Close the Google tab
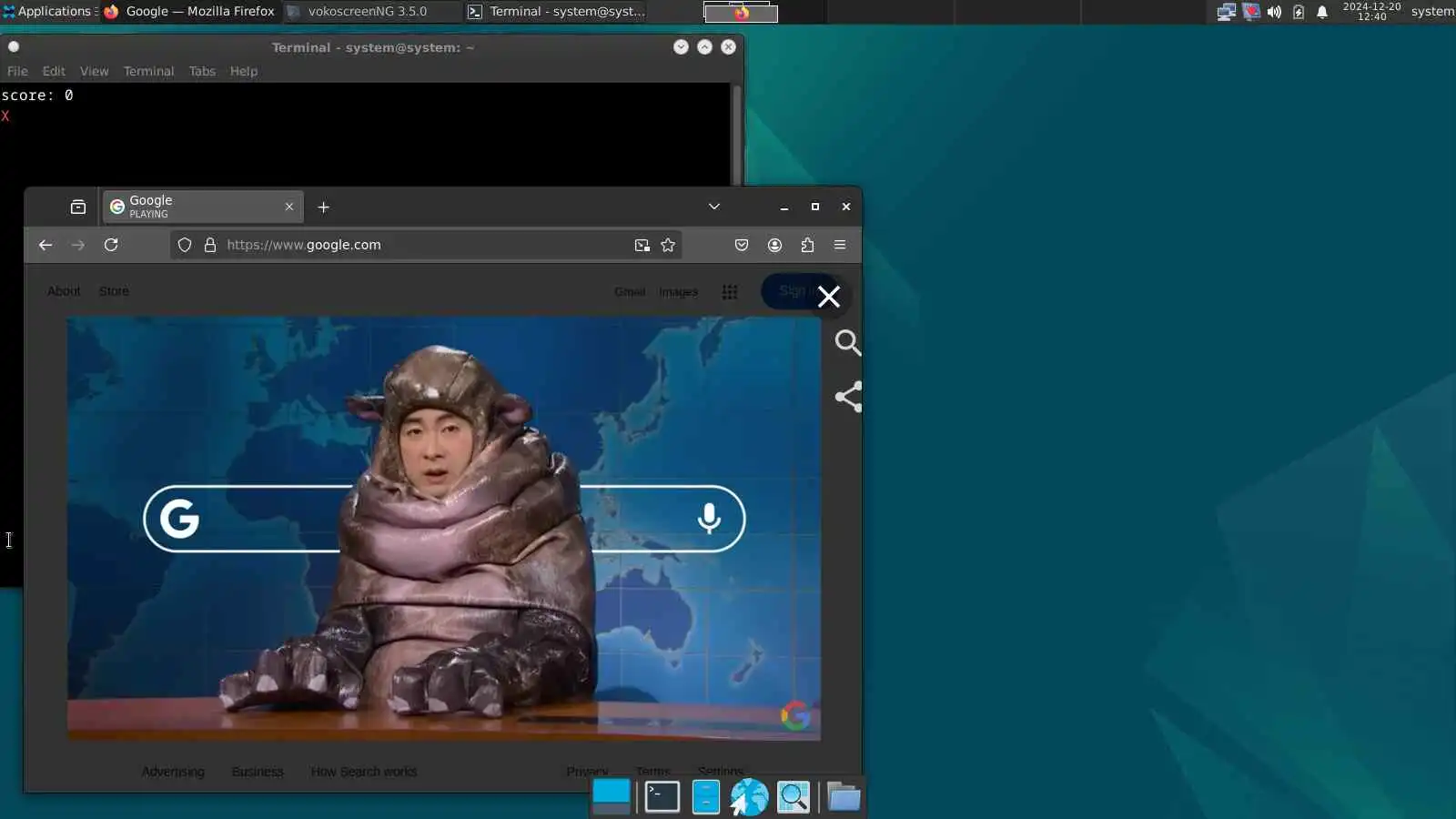The image size is (1456, 819). 289,207
